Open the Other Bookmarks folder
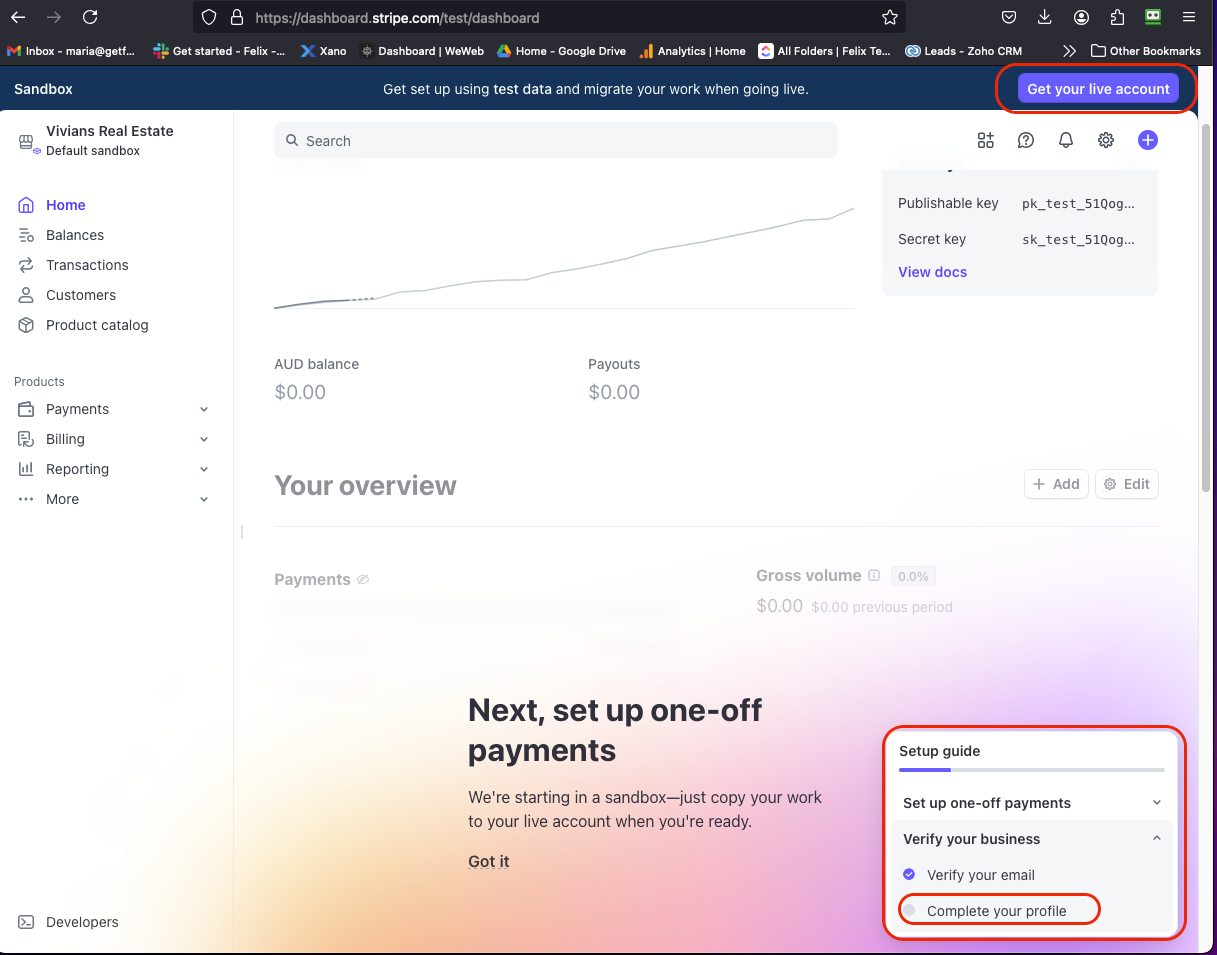 point(1146,51)
